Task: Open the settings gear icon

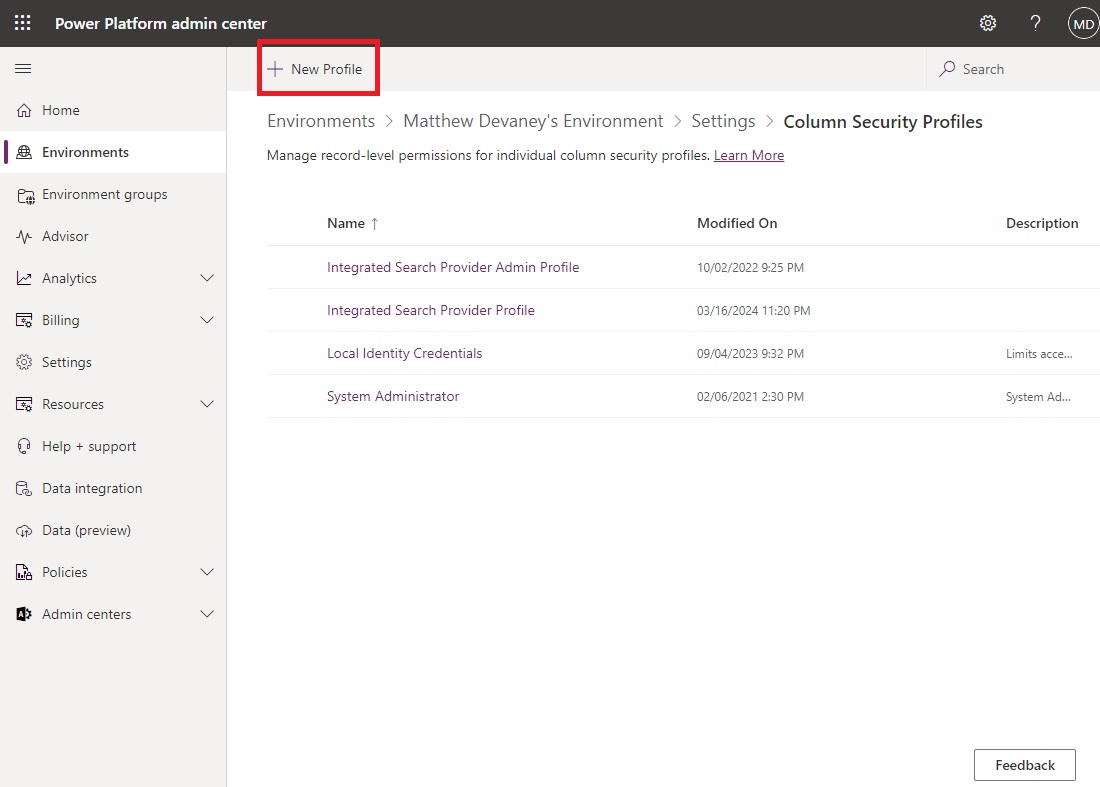Action: tap(988, 22)
